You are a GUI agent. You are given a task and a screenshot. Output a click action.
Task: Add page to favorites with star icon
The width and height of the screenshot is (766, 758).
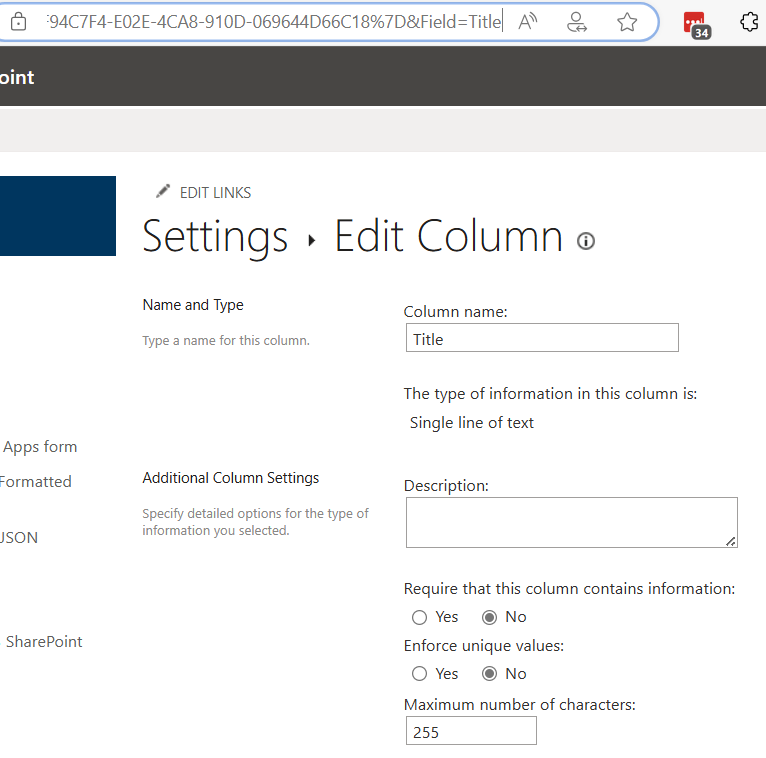[627, 22]
